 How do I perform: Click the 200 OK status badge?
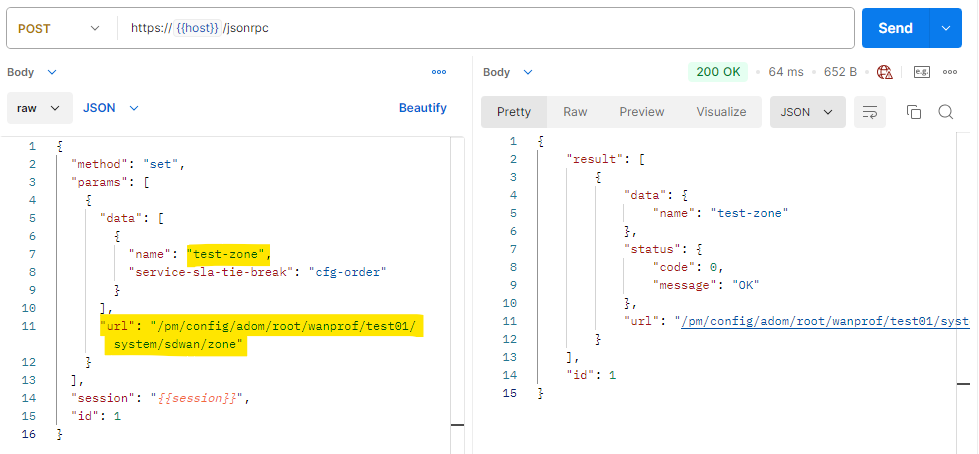(x=717, y=72)
